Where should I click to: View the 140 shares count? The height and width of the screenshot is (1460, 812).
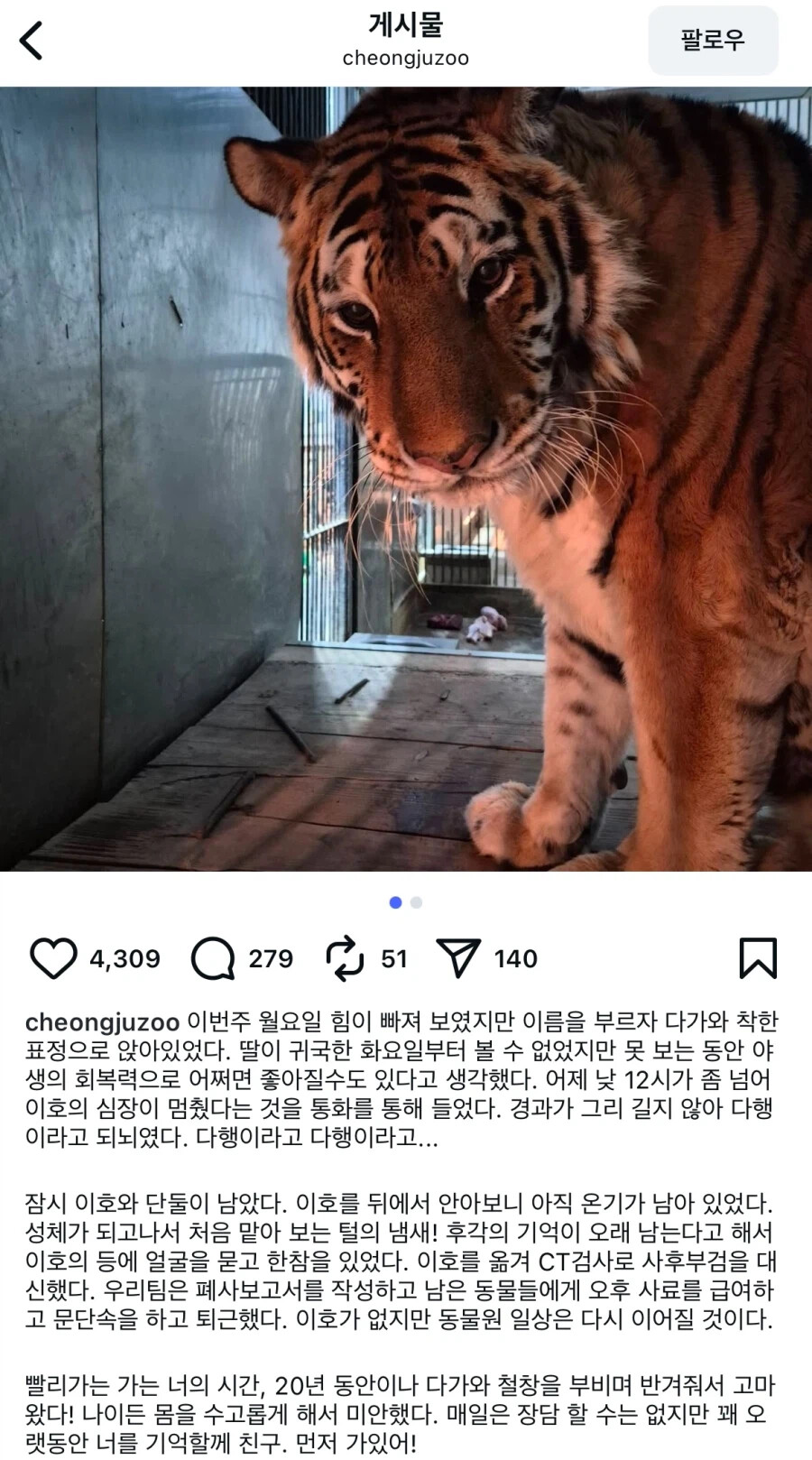(516, 959)
